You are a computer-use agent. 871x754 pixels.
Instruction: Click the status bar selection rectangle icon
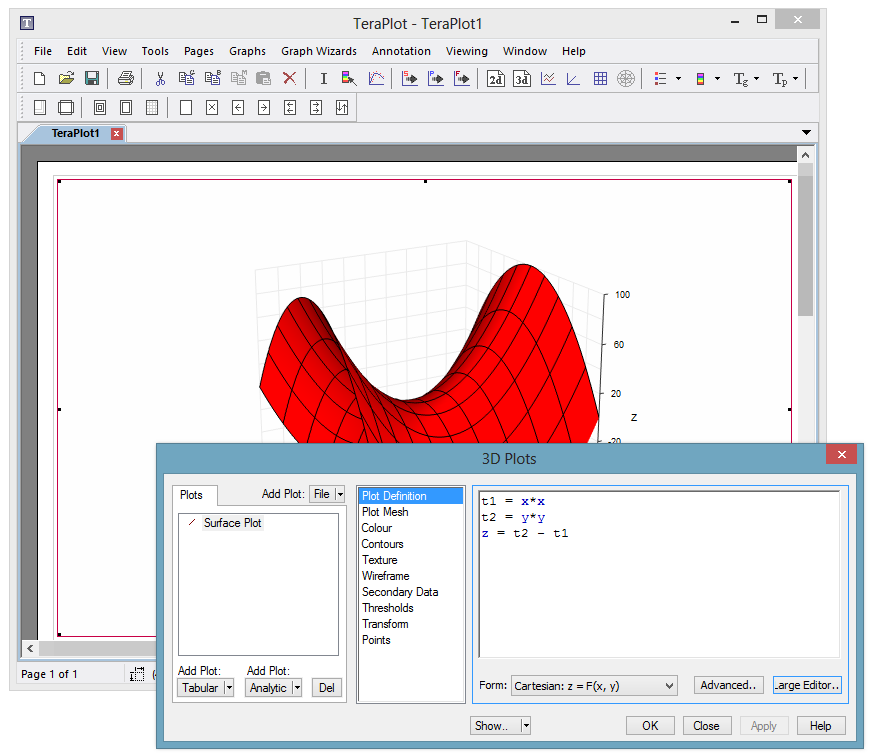click(137, 674)
